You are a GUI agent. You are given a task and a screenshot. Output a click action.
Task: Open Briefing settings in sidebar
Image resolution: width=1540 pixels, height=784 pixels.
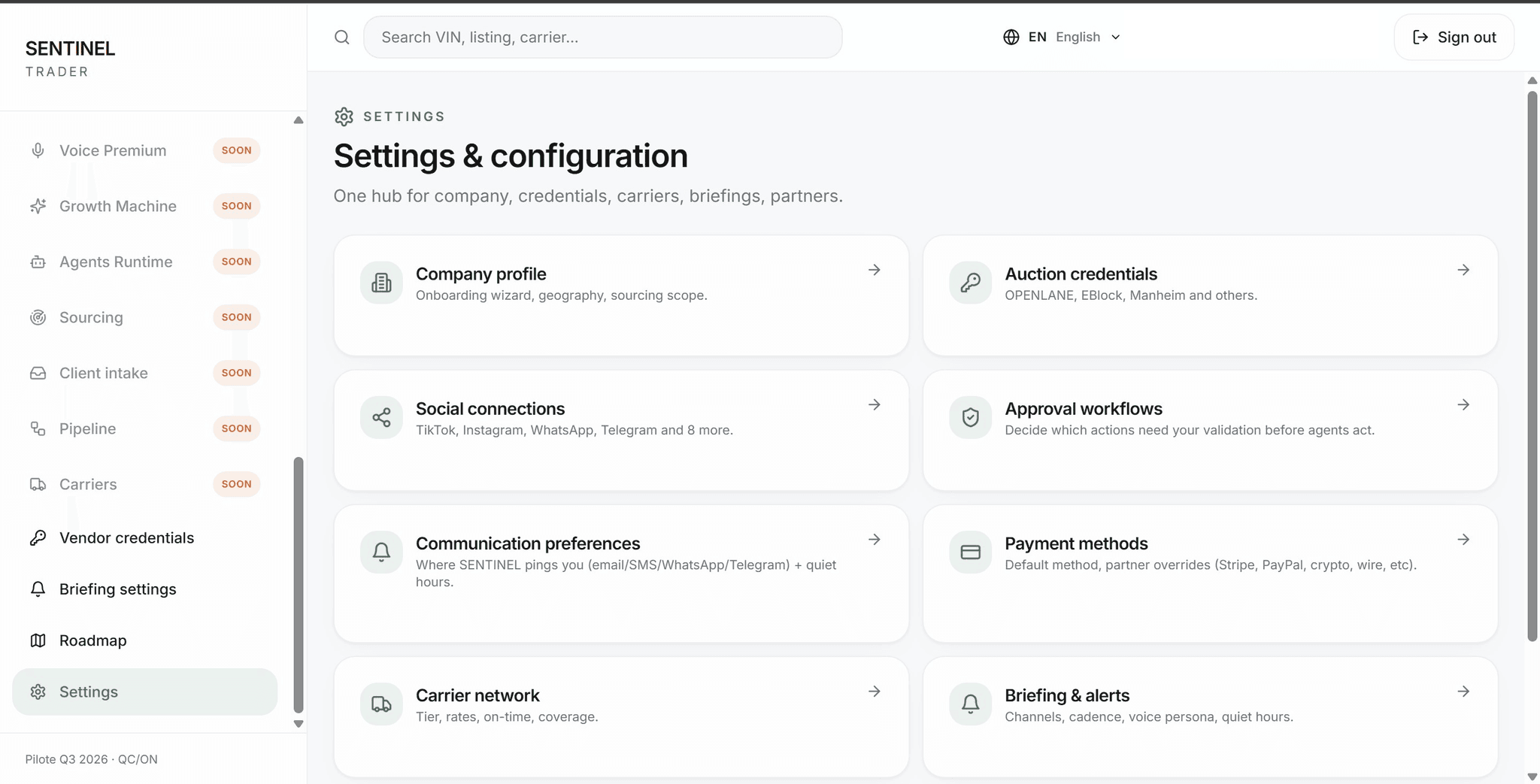pyautogui.click(x=144, y=589)
